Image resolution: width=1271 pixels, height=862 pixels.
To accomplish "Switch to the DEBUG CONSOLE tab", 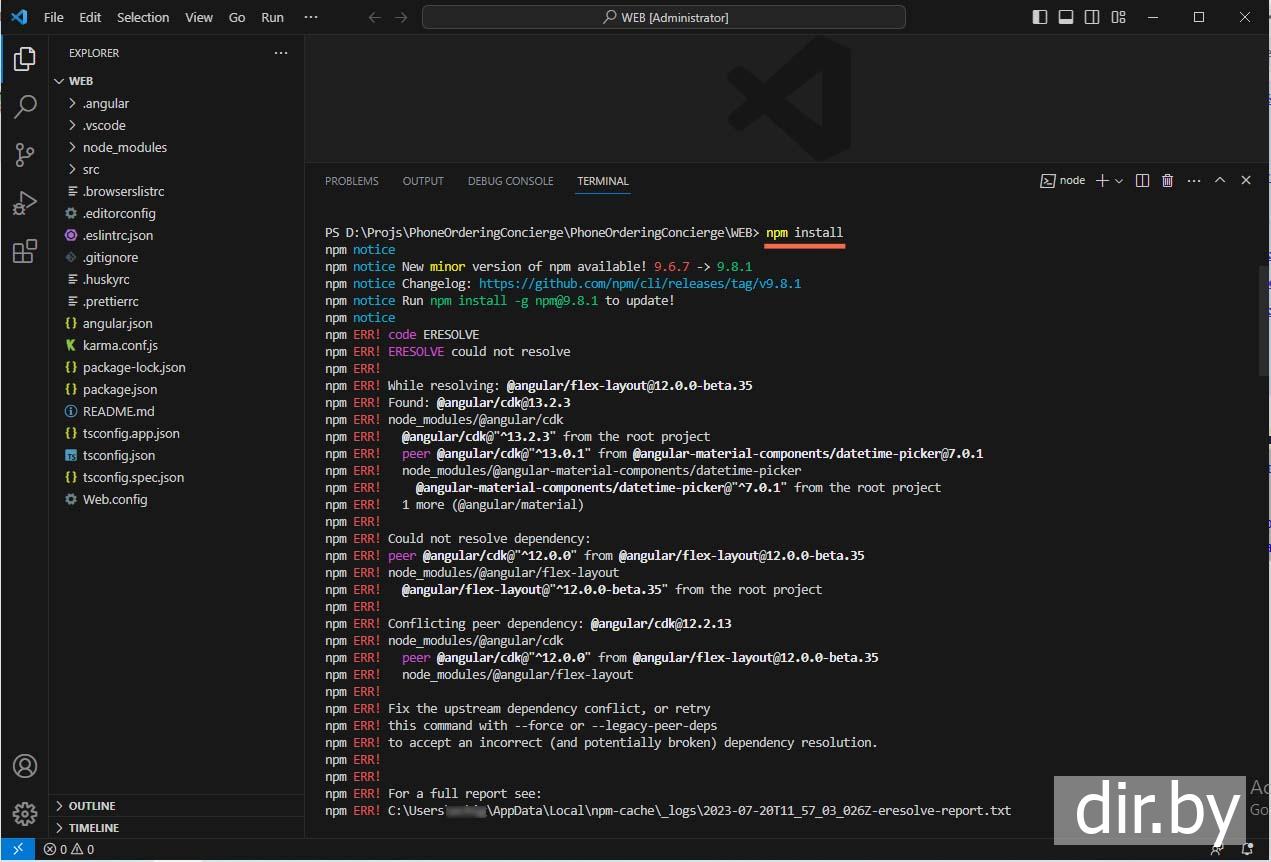I will (x=510, y=181).
